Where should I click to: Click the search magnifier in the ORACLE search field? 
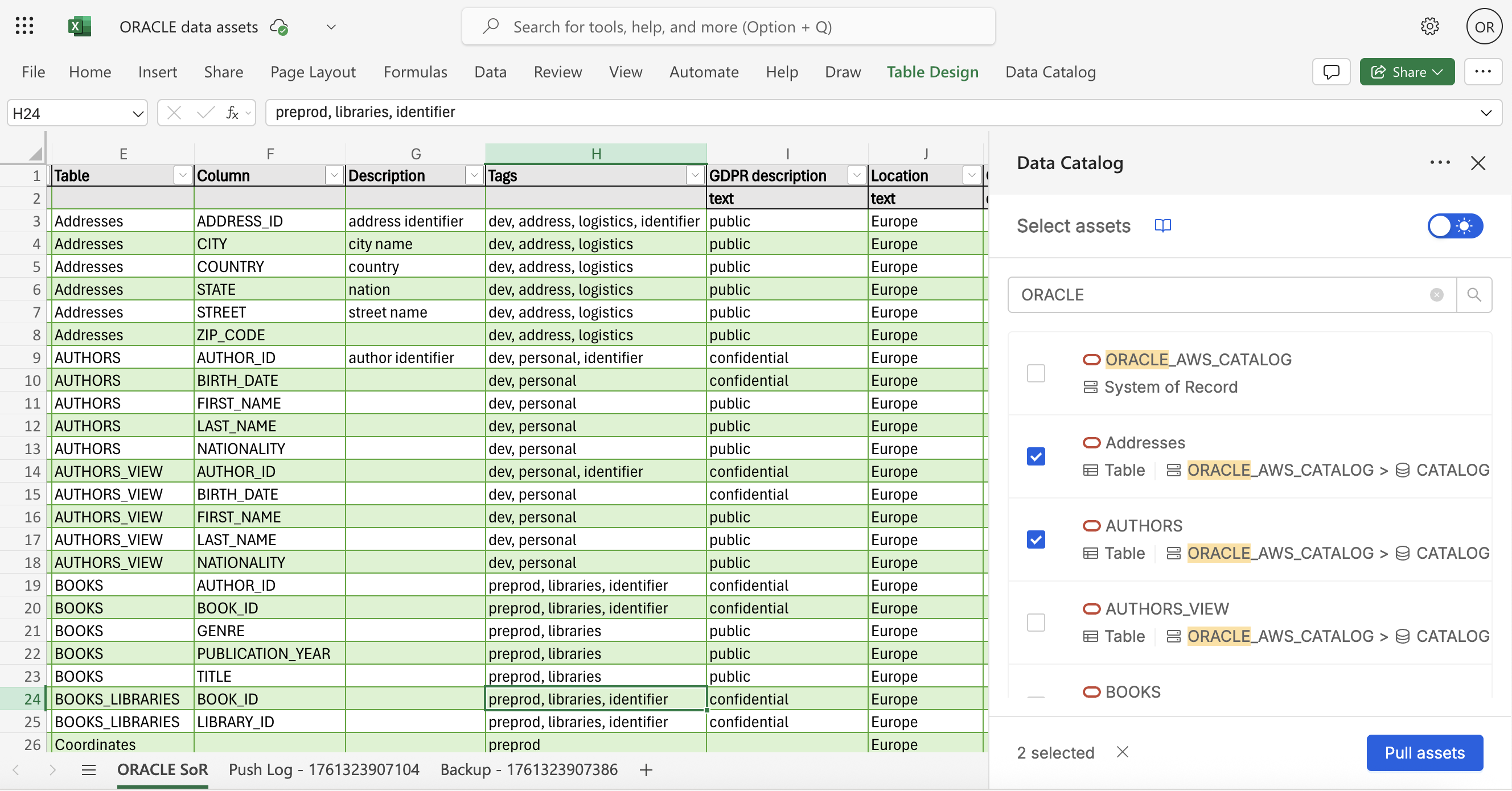pyautogui.click(x=1474, y=295)
